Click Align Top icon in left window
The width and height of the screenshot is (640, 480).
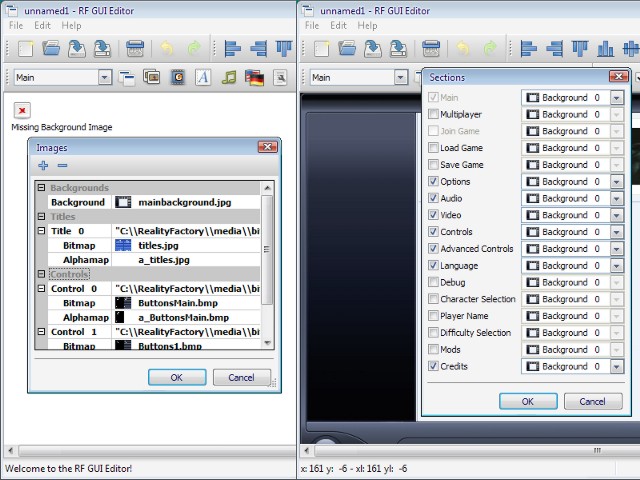pyautogui.click(x=284, y=48)
